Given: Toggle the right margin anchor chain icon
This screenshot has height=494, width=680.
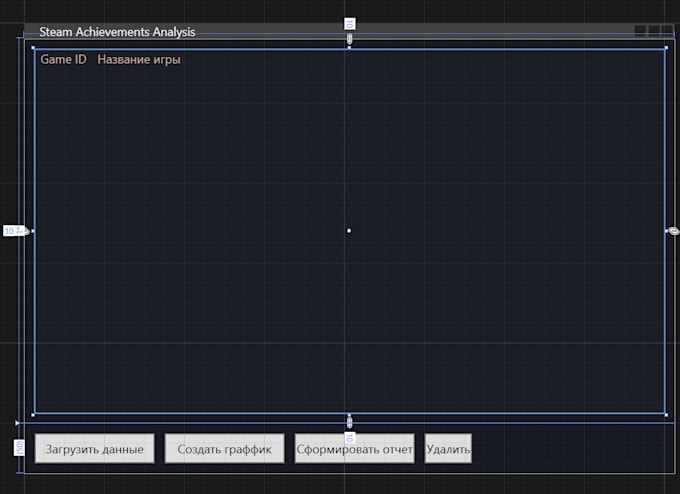Looking at the screenshot, I should 673,231.
